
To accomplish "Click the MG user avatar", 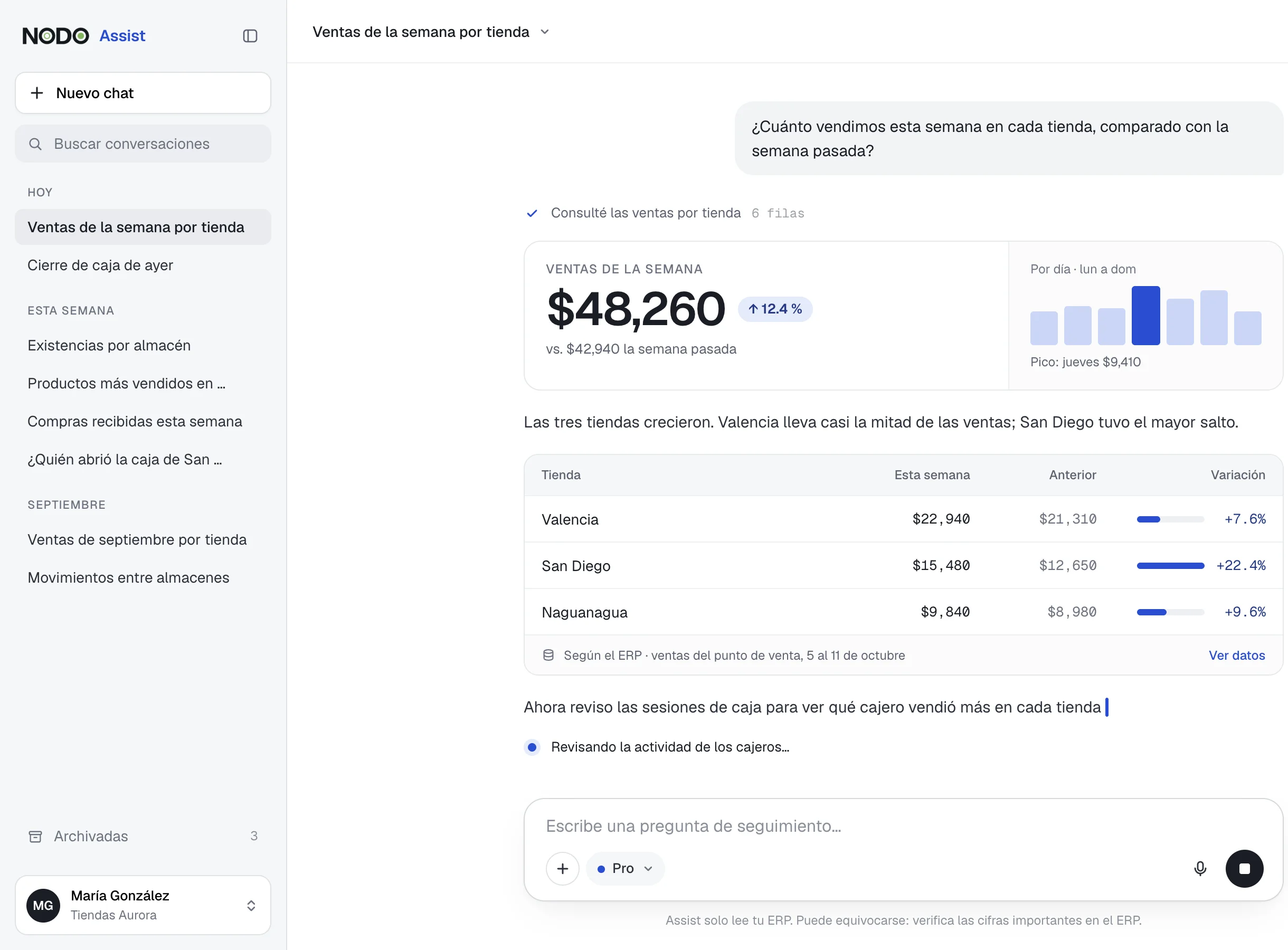I will pos(43,905).
